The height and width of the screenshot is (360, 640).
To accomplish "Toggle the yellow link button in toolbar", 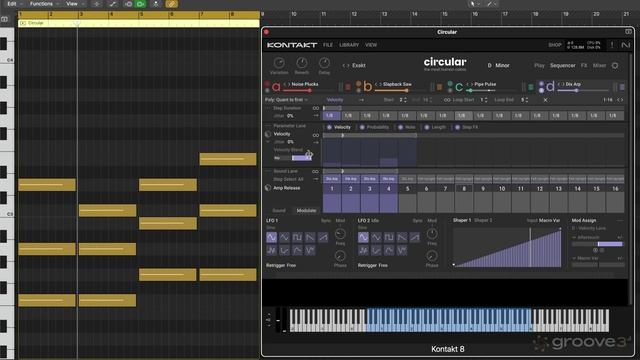I will pyautogui.click(x=171, y=4).
